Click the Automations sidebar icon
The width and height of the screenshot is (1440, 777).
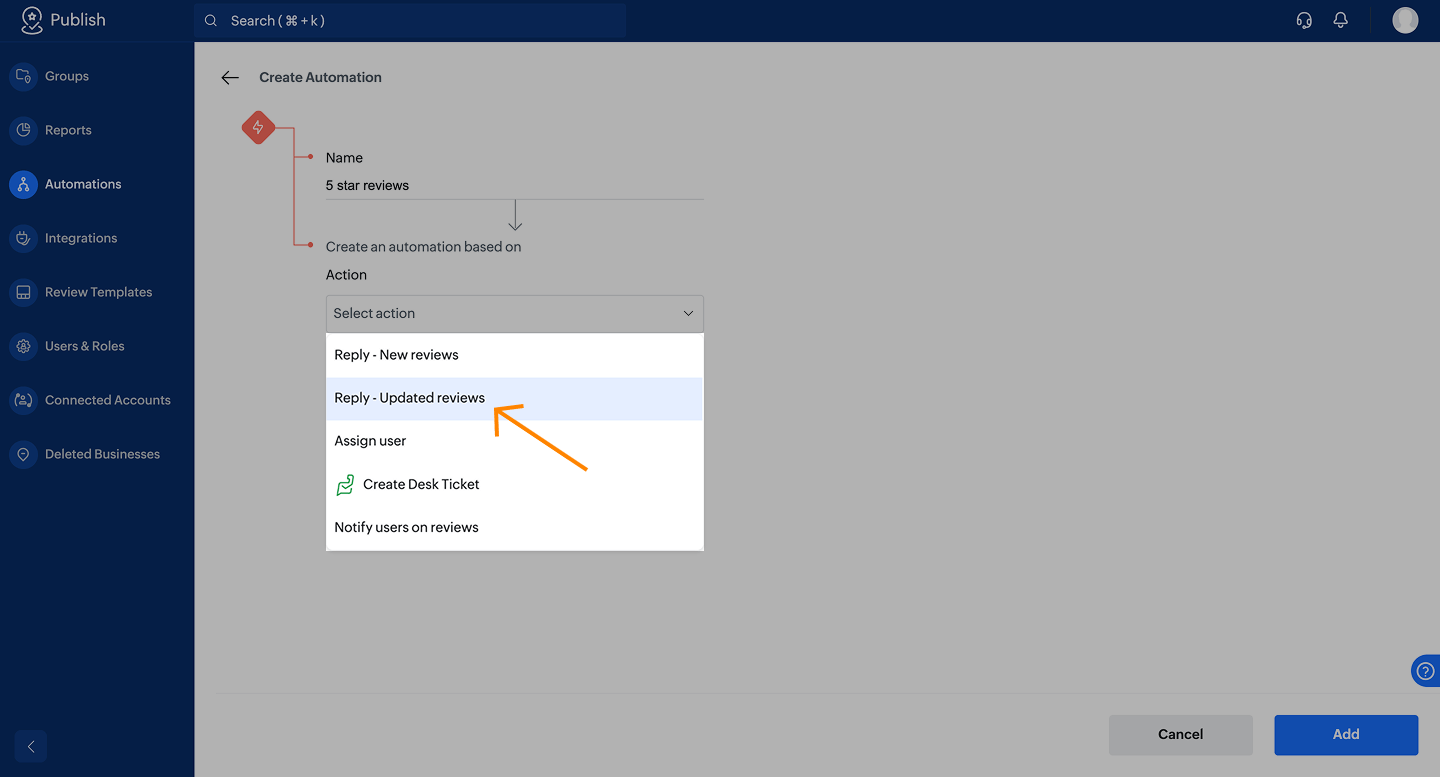coord(23,184)
